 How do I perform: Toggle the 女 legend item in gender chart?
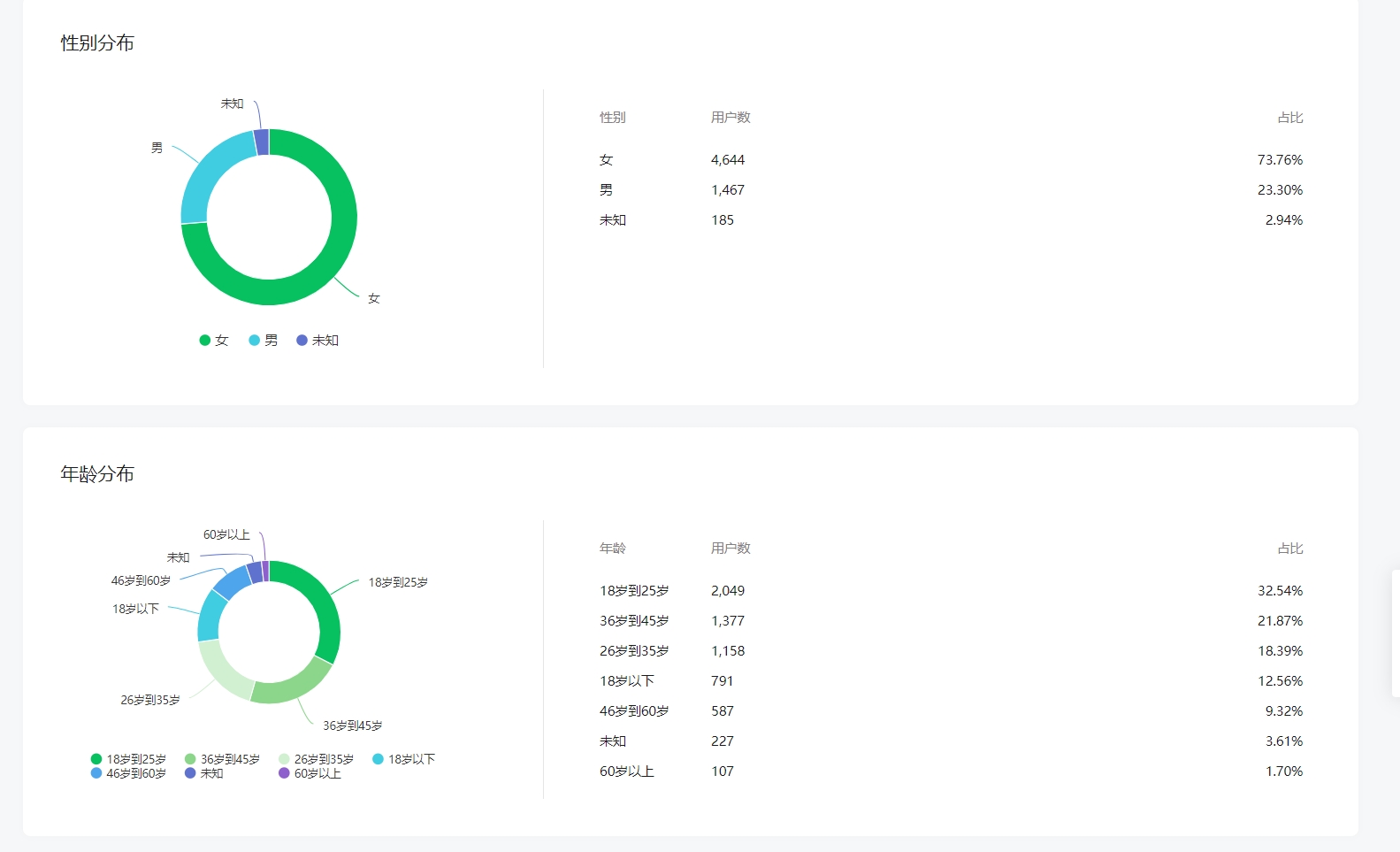(214, 341)
